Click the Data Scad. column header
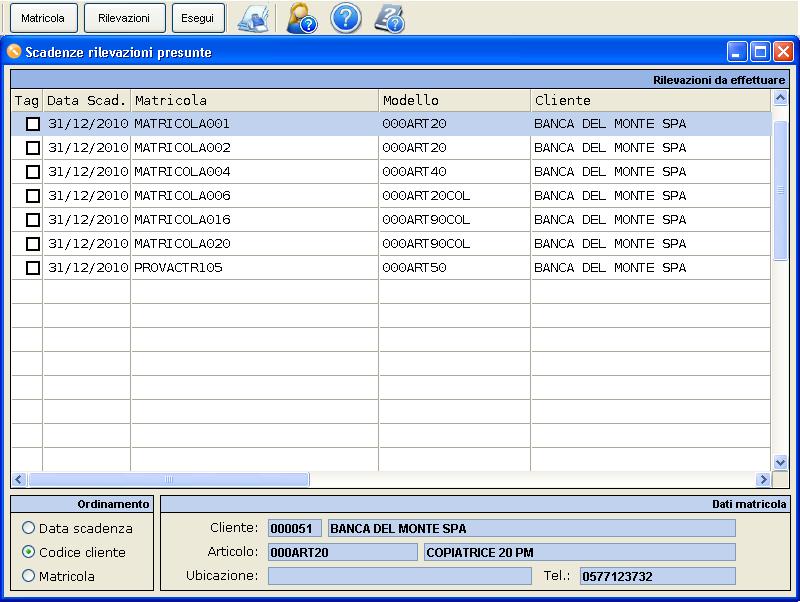This screenshot has width=800, height=602. coord(87,101)
